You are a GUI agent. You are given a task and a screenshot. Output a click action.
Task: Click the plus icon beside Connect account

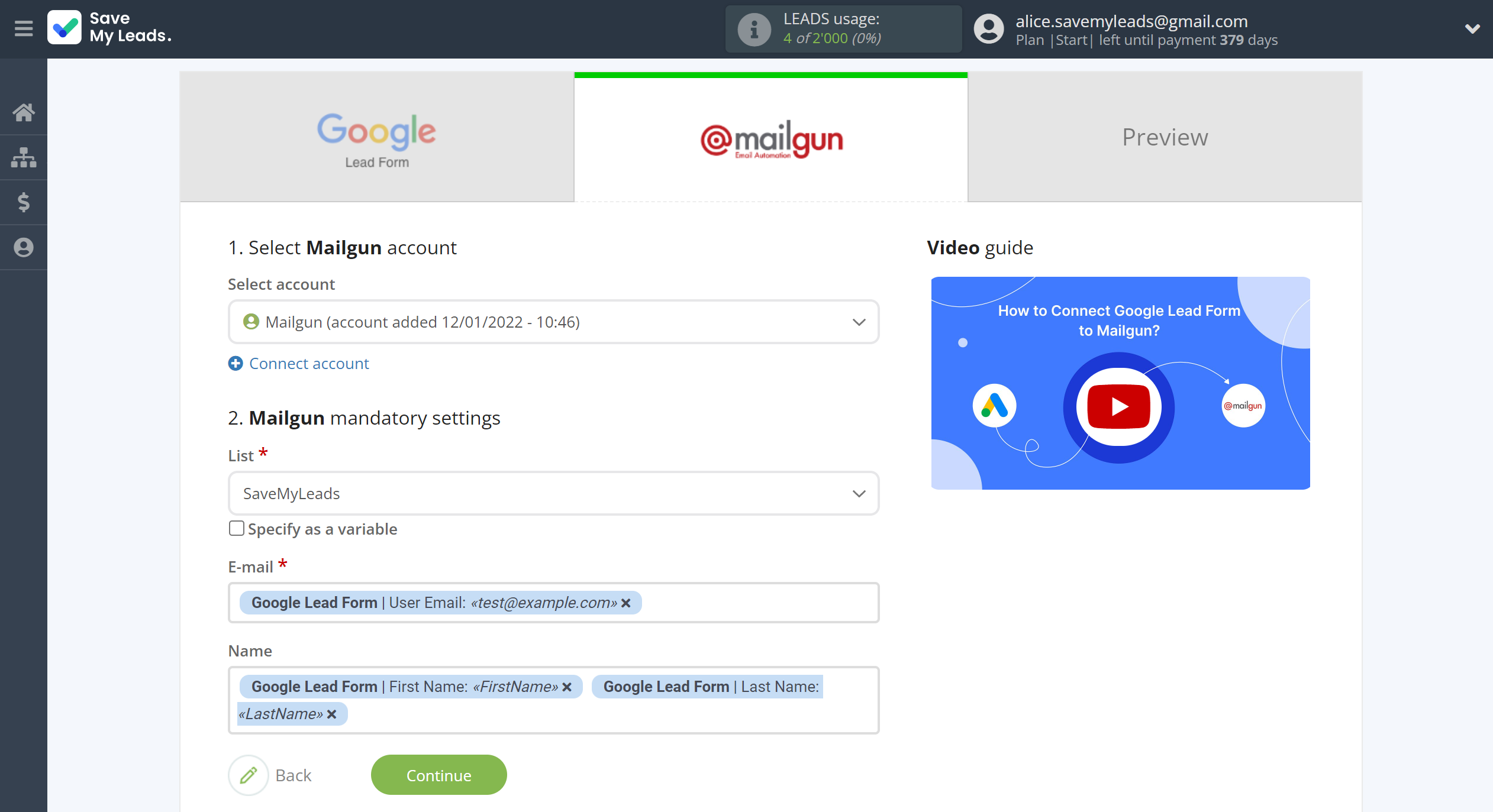point(236,363)
